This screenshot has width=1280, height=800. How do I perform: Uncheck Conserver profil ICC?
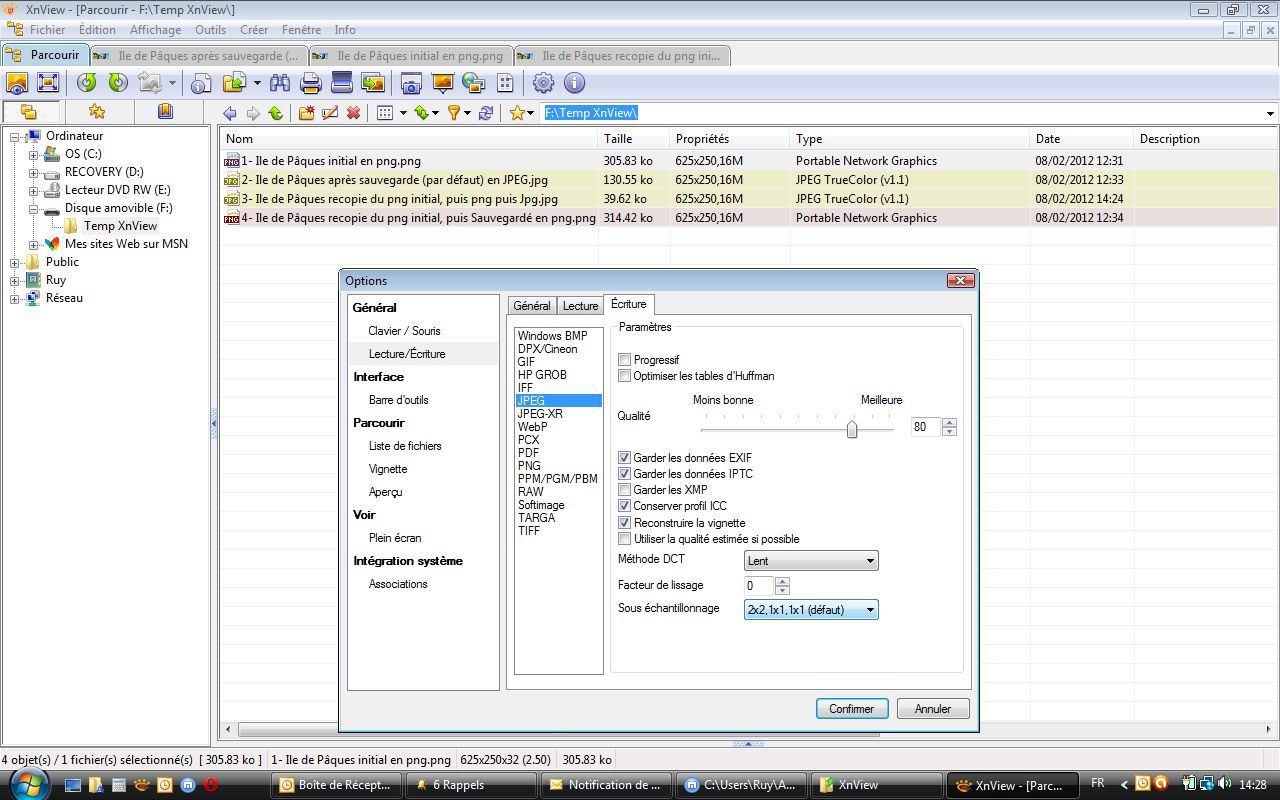pyautogui.click(x=625, y=506)
